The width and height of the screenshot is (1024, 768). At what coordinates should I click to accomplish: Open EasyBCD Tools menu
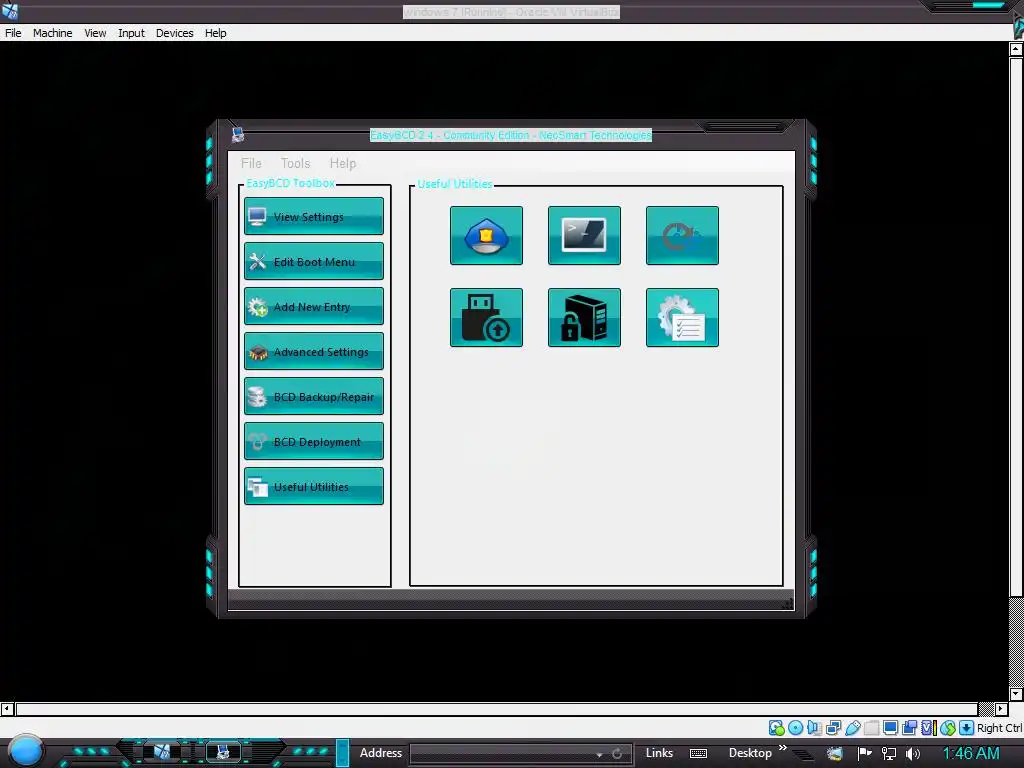pyautogui.click(x=295, y=163)
